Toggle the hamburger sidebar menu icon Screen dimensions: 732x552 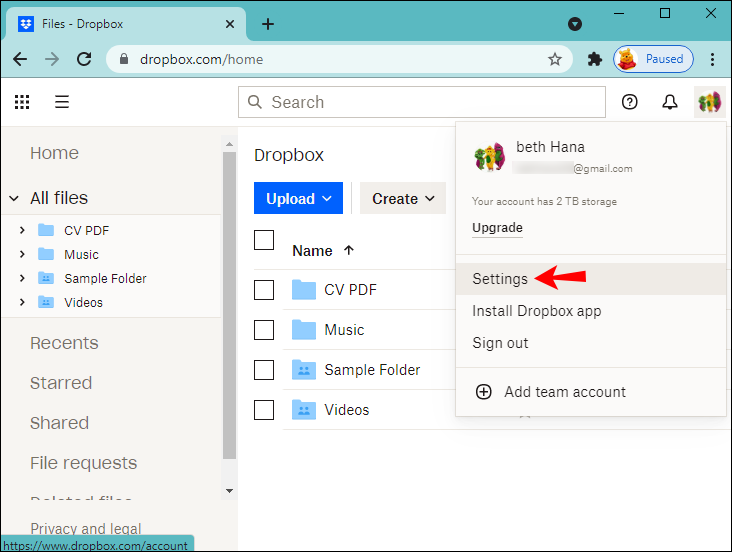tap(62, 102)
